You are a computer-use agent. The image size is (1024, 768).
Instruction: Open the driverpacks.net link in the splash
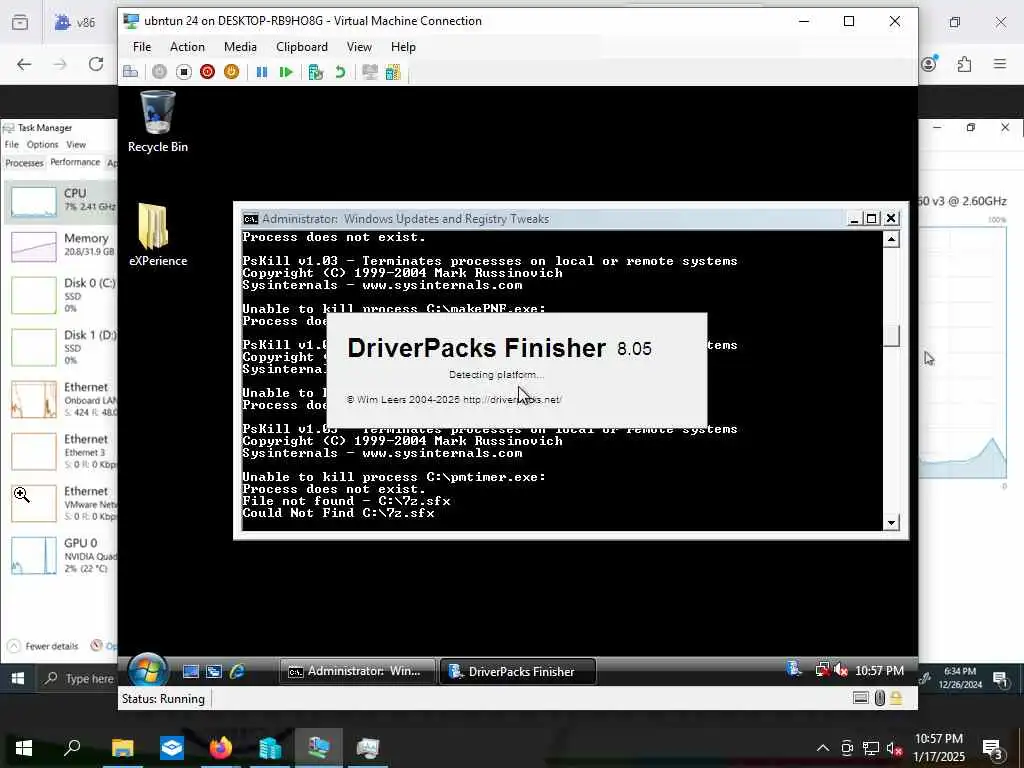[512, 400]
